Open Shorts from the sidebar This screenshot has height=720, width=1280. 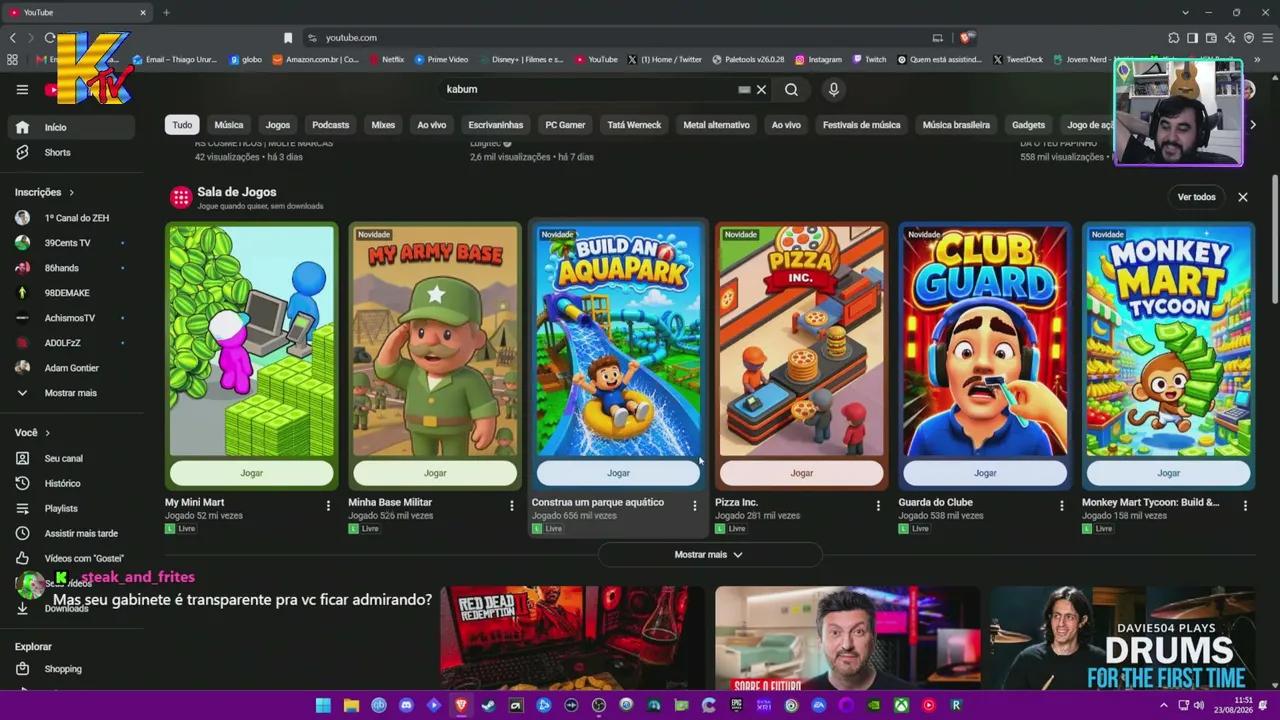(x=70, y=152)
